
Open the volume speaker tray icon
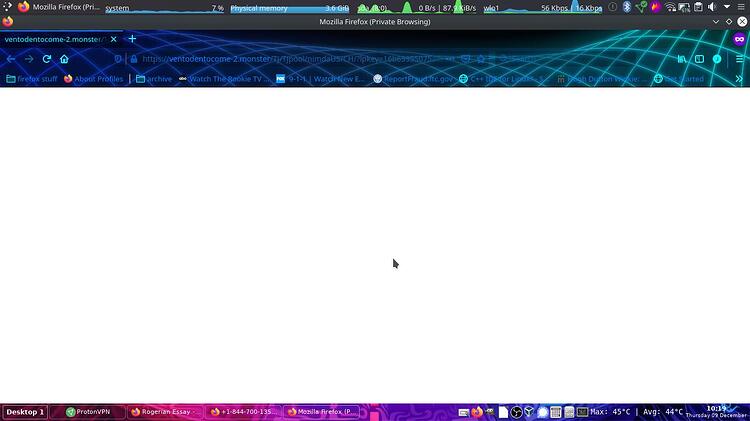point(712,7)
